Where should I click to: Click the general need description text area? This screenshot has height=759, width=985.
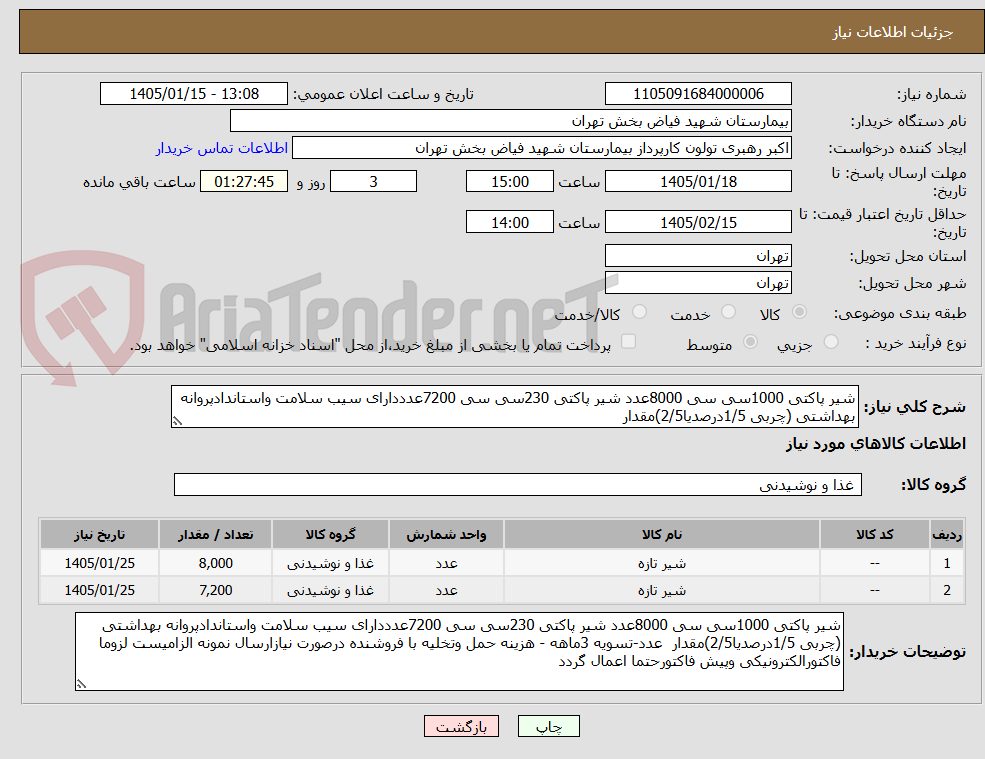[x=514, y=407]
